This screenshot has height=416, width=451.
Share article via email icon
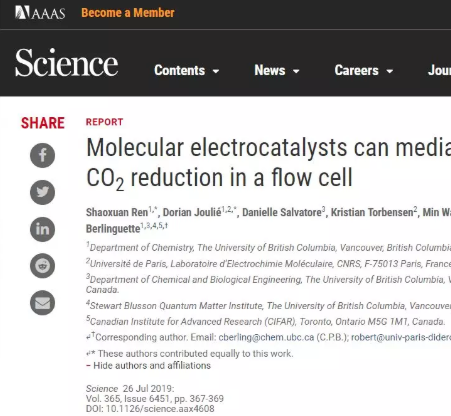tap(42, 303)
